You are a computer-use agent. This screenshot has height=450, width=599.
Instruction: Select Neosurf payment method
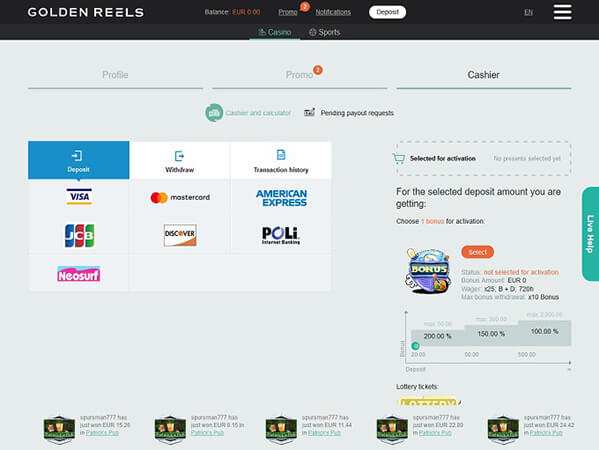79,274
